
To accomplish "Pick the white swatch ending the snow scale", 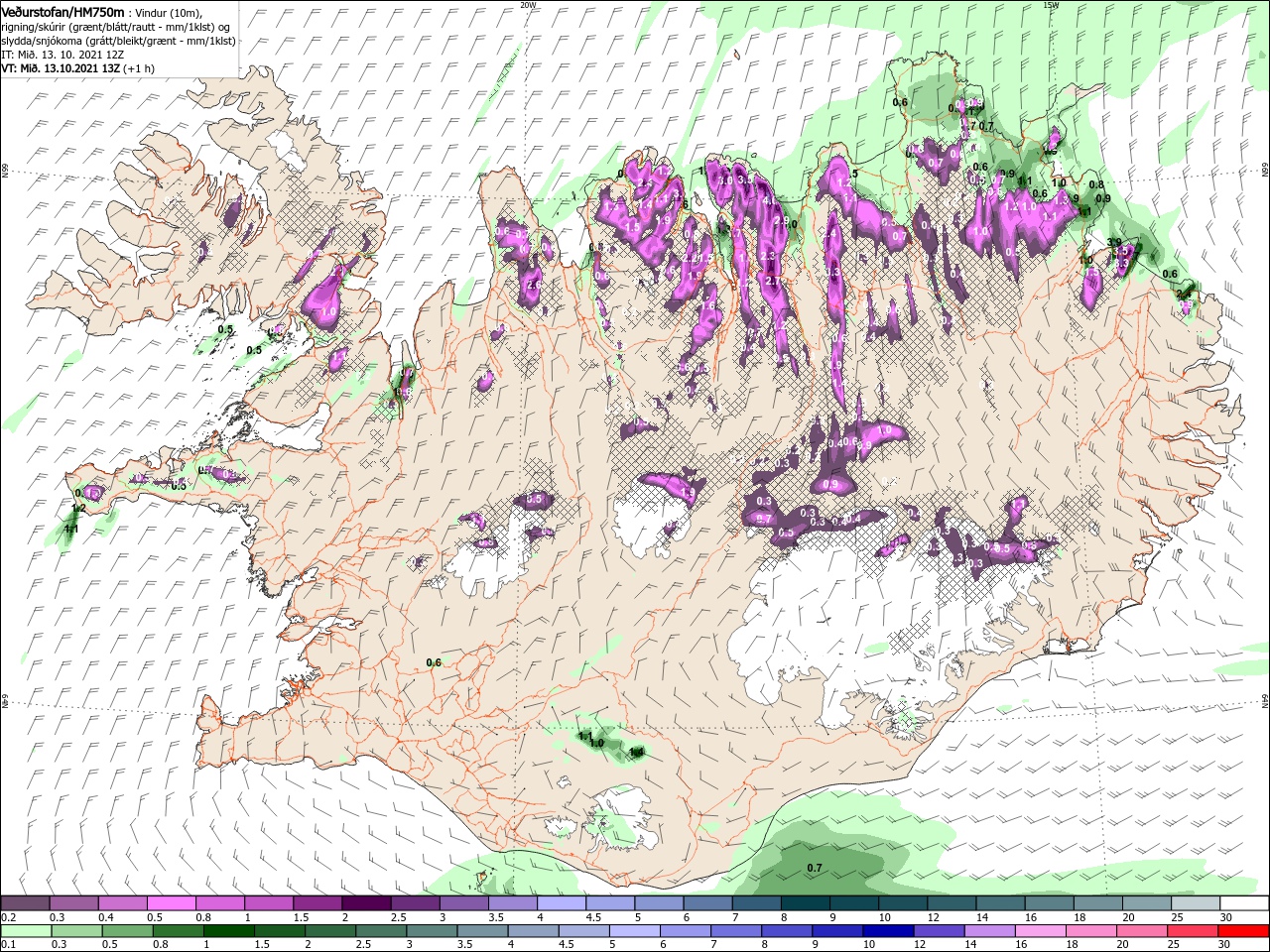I will [1244, 903].
